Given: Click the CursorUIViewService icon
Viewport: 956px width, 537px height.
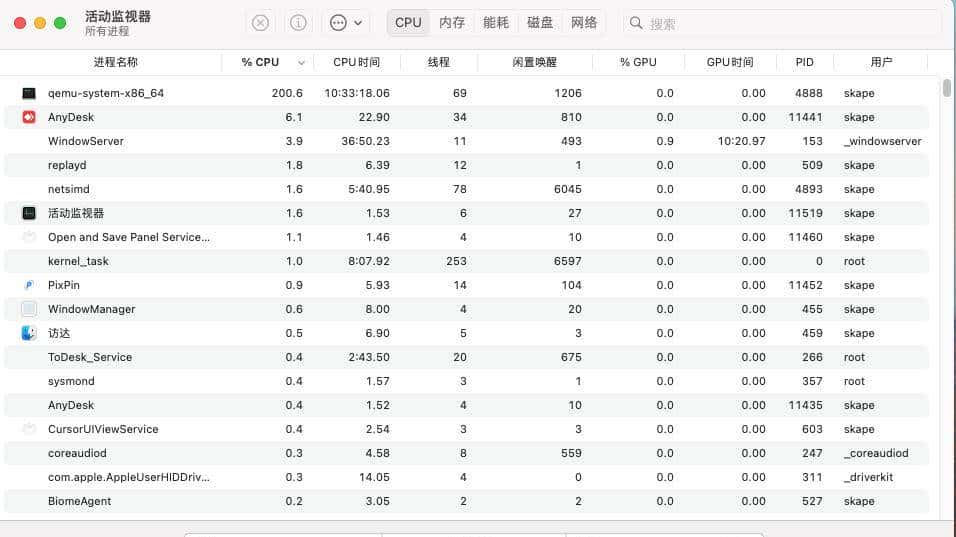Looking at the screenshot, I should [29, 429].
